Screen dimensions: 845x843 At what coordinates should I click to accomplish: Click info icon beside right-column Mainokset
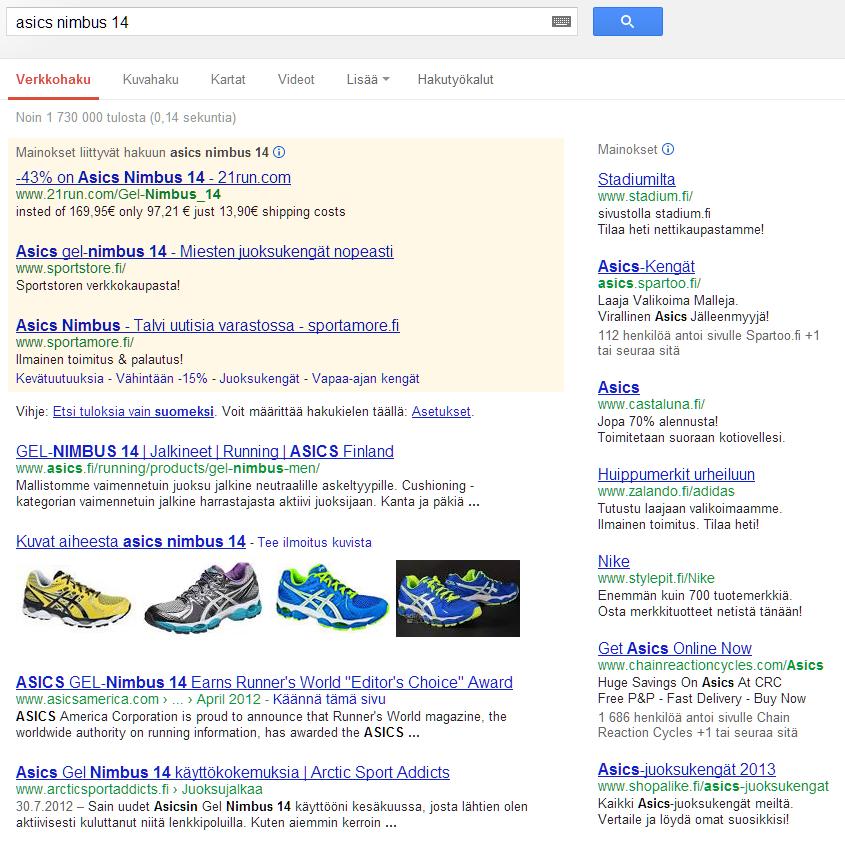pyautogui.click(x=668, y=149)
